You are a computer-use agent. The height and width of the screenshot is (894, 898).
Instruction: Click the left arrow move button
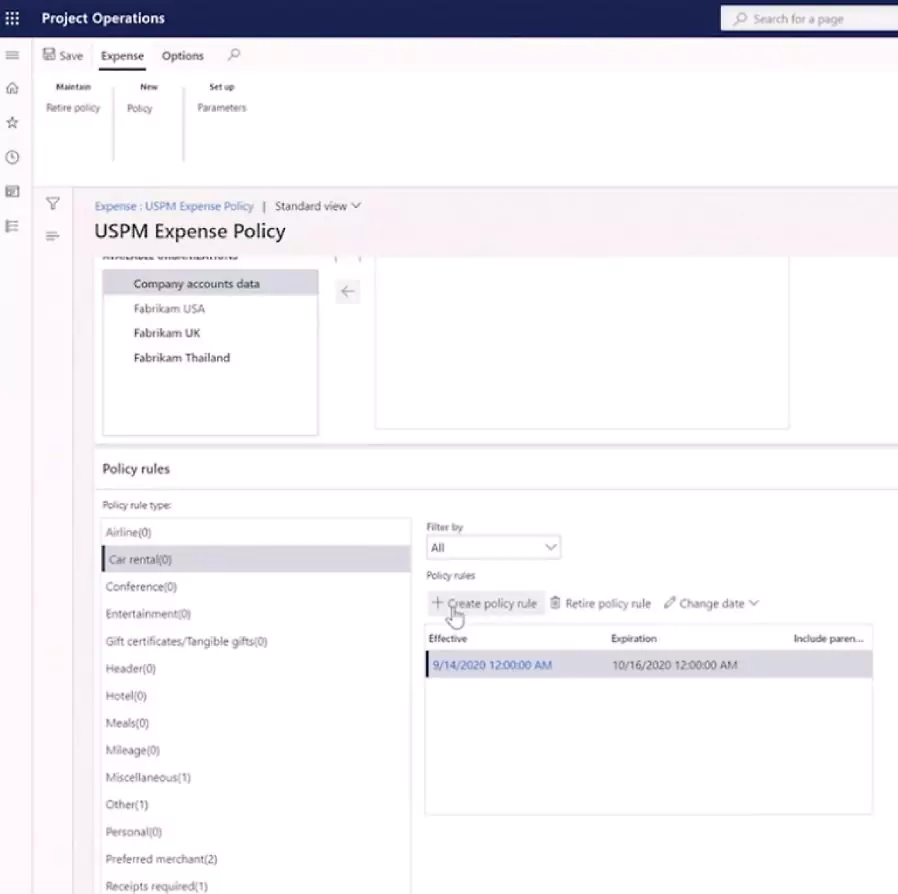(347, 292)
